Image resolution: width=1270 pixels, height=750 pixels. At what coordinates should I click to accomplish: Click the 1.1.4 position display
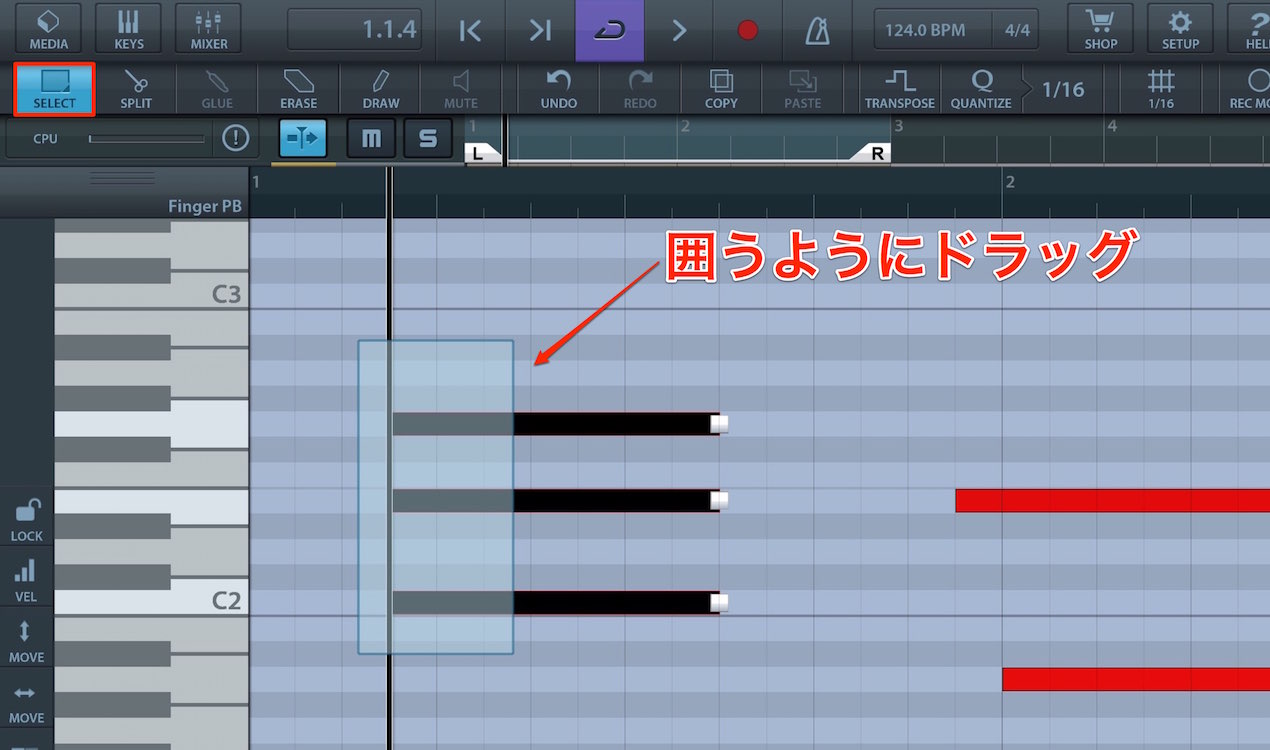356,30
